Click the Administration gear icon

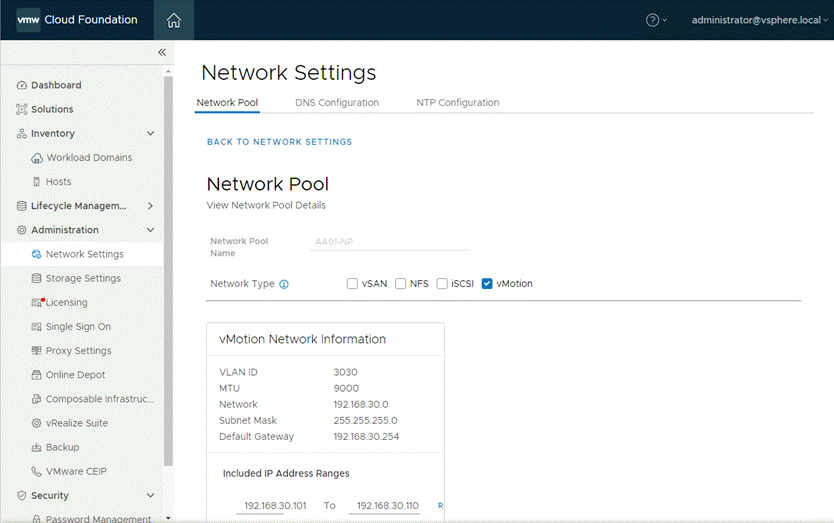pos(21,230)
